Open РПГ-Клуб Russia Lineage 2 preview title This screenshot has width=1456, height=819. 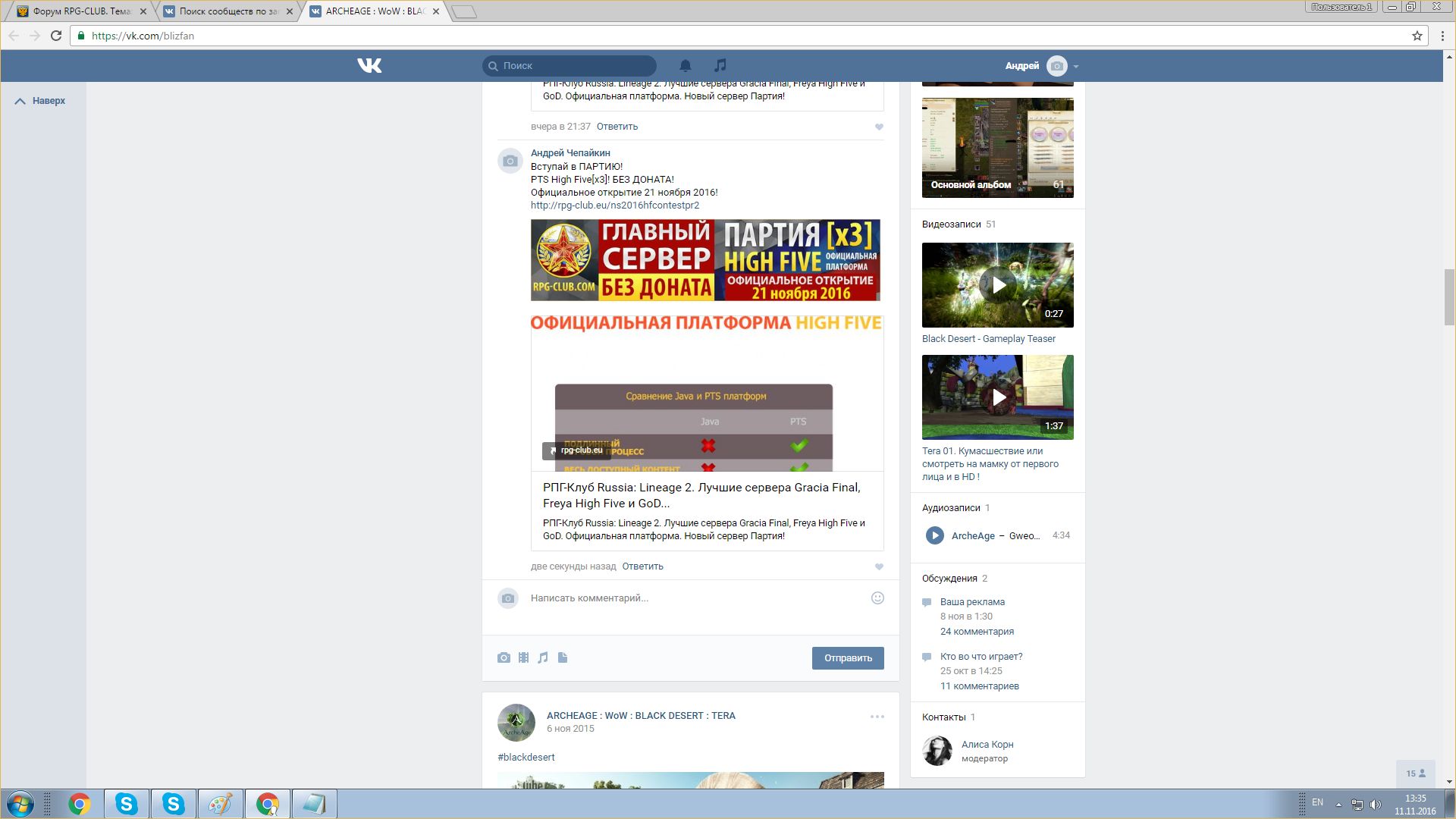click(x=701, y=495)
